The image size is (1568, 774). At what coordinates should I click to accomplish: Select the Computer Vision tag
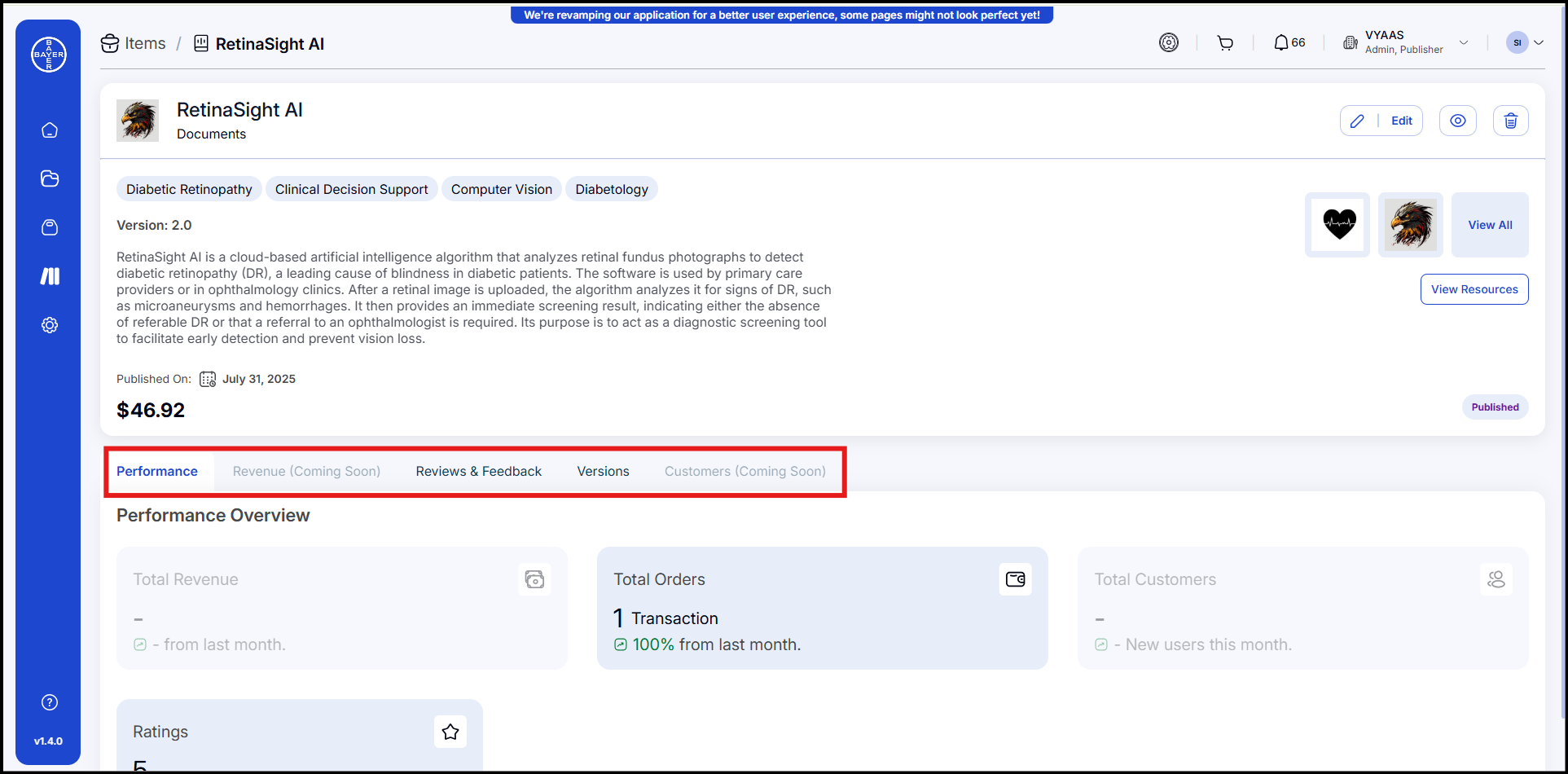(502, 189)
